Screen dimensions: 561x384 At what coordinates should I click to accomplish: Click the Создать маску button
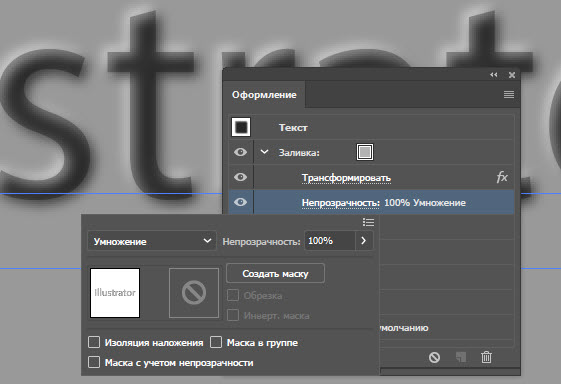point(275,274)
